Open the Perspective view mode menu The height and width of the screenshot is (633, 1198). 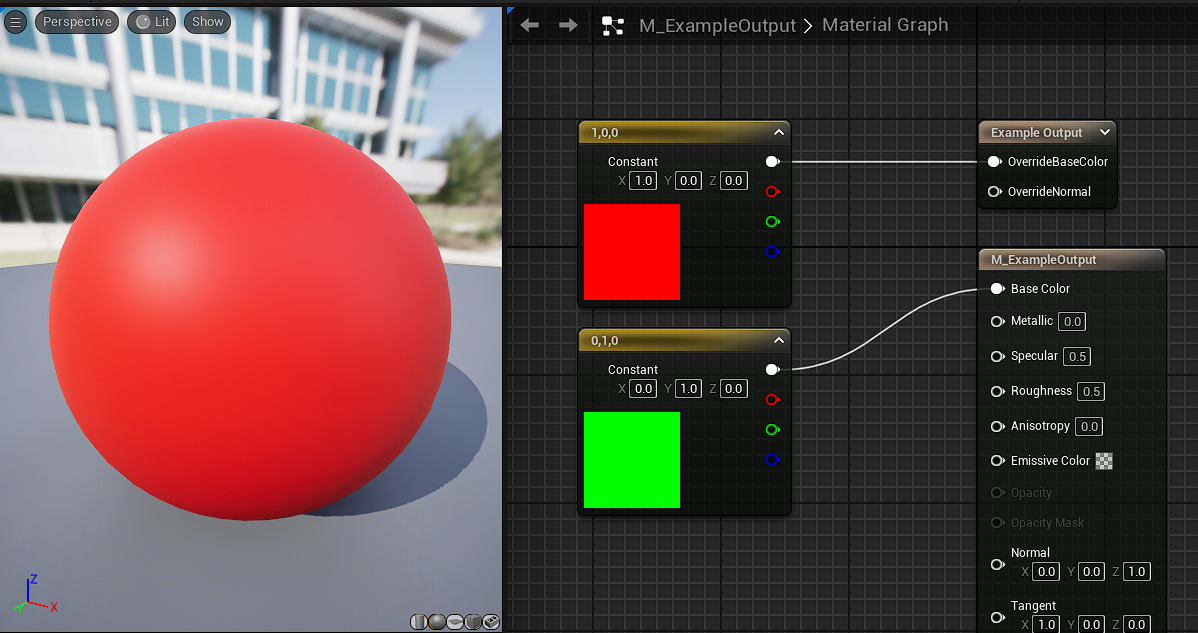click(77, 21)
